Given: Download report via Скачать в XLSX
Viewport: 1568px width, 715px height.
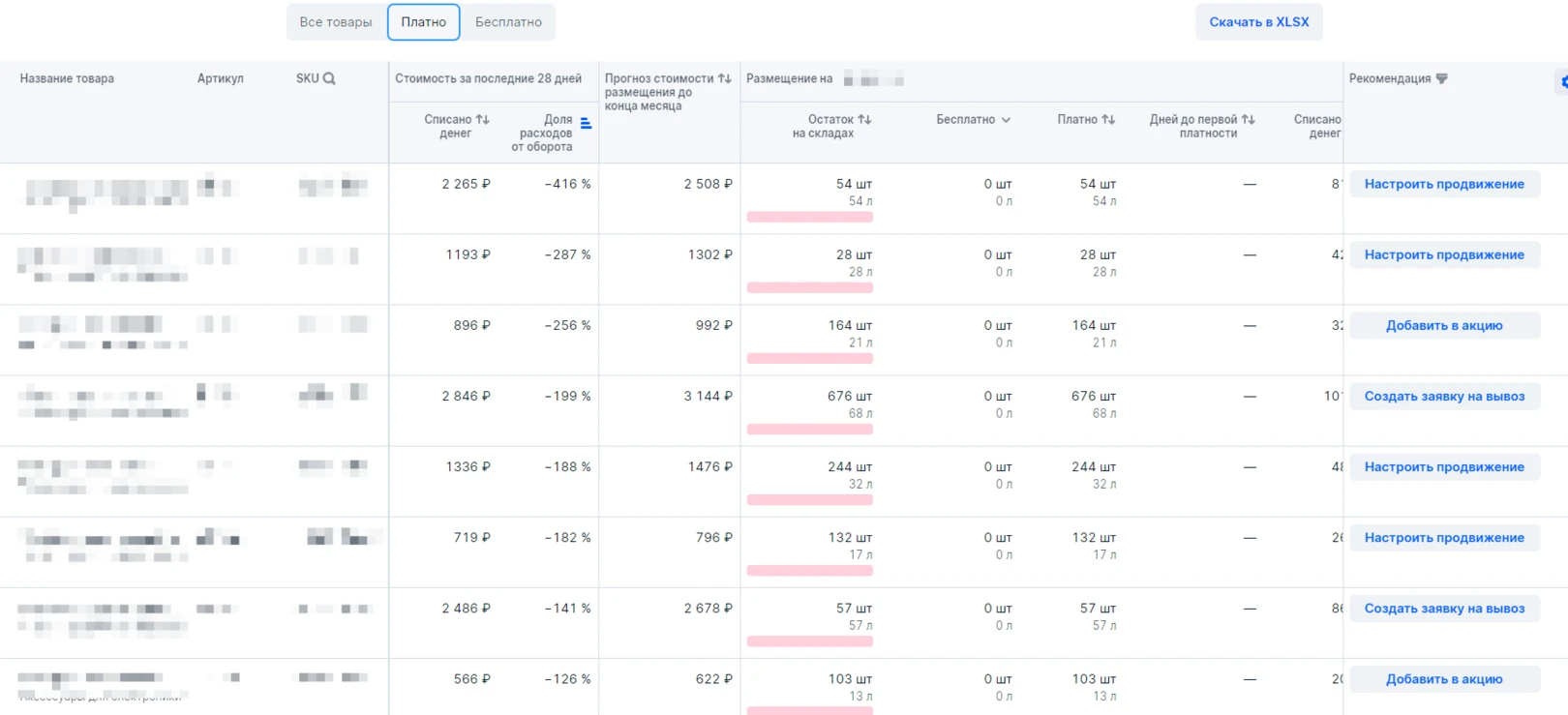Looking at the screenshot, I should 1258,22.
